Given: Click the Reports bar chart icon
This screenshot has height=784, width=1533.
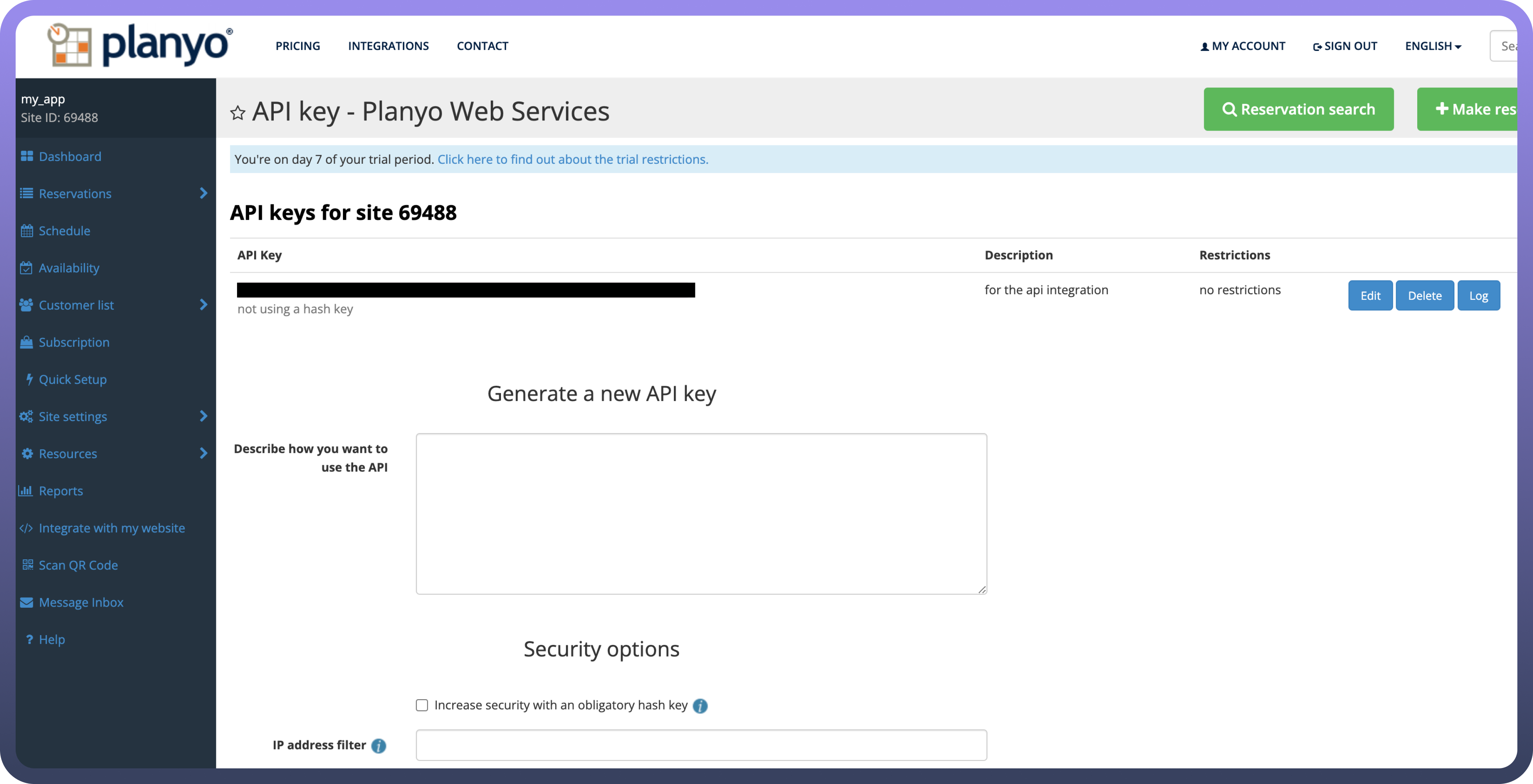Looking at the screenshot, I should coord(25,491).
